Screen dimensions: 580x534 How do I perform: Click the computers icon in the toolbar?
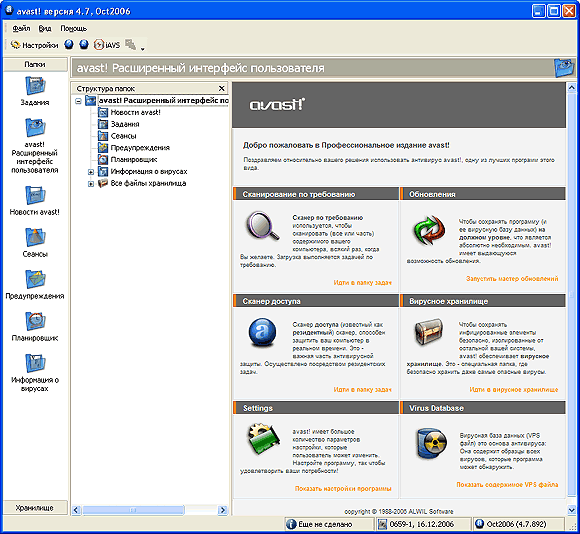point(131,45)
